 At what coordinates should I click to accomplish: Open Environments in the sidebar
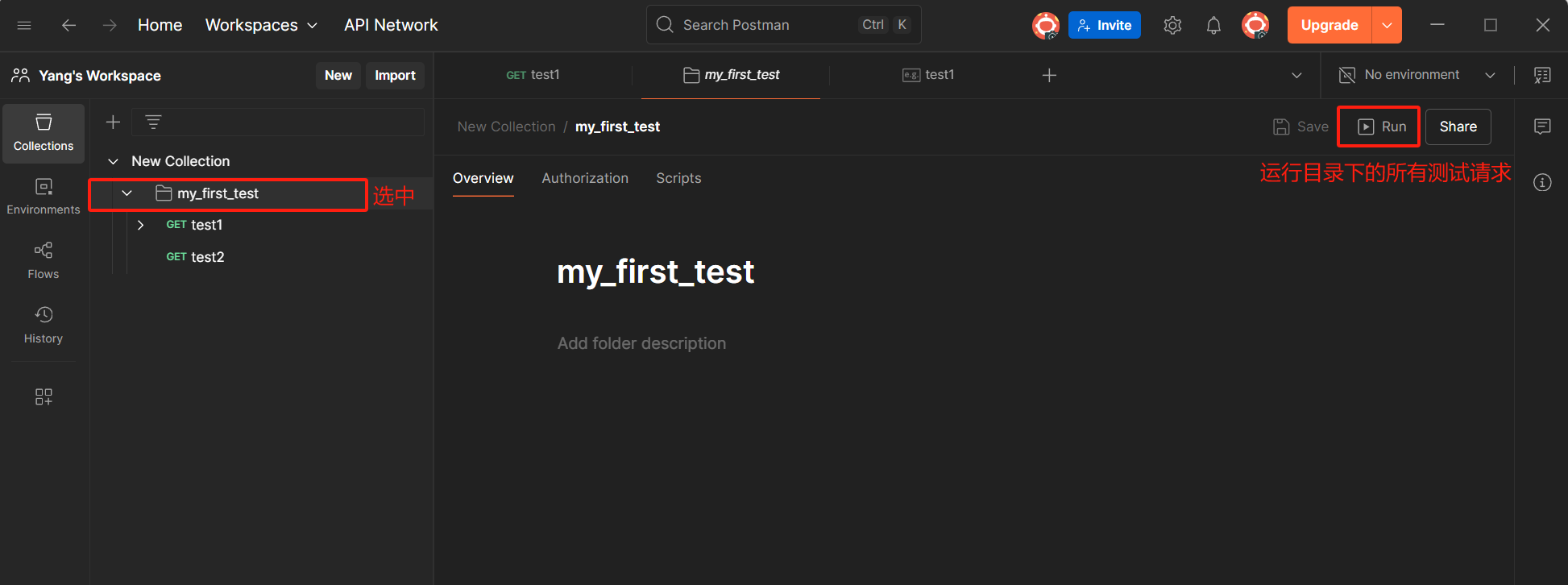44,197
